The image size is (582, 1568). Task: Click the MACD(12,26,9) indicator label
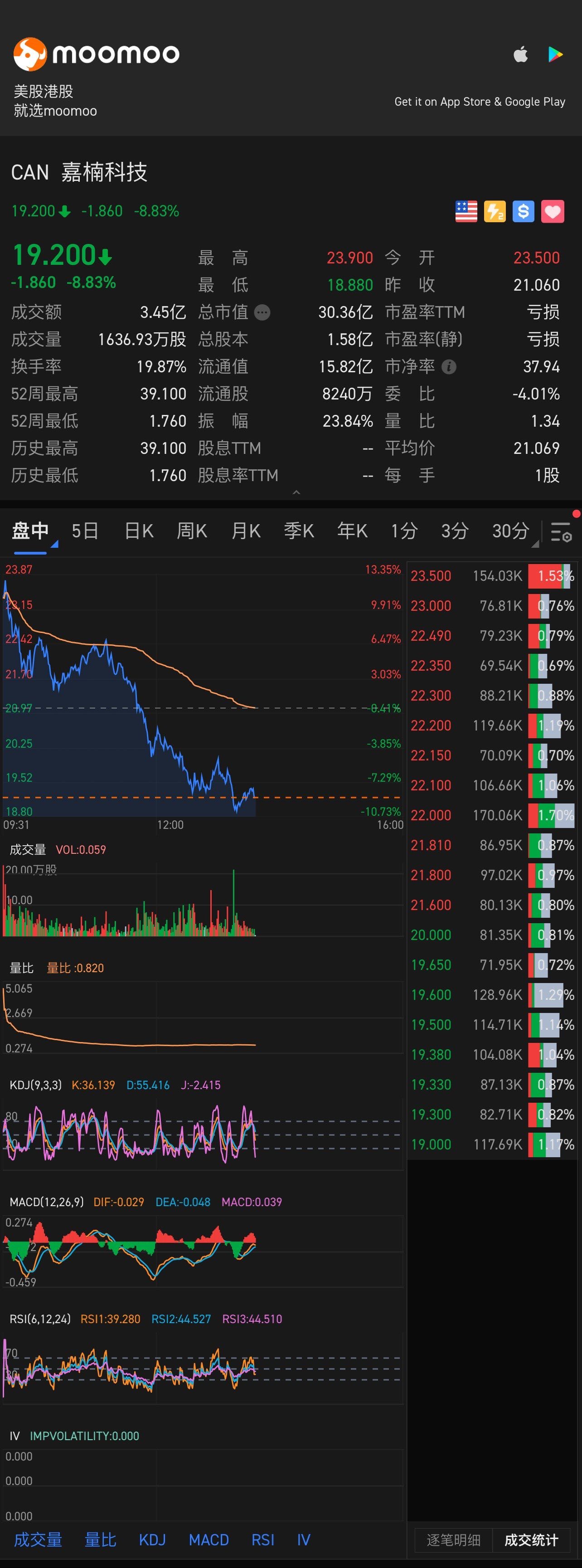click(x=47, y=1202)
